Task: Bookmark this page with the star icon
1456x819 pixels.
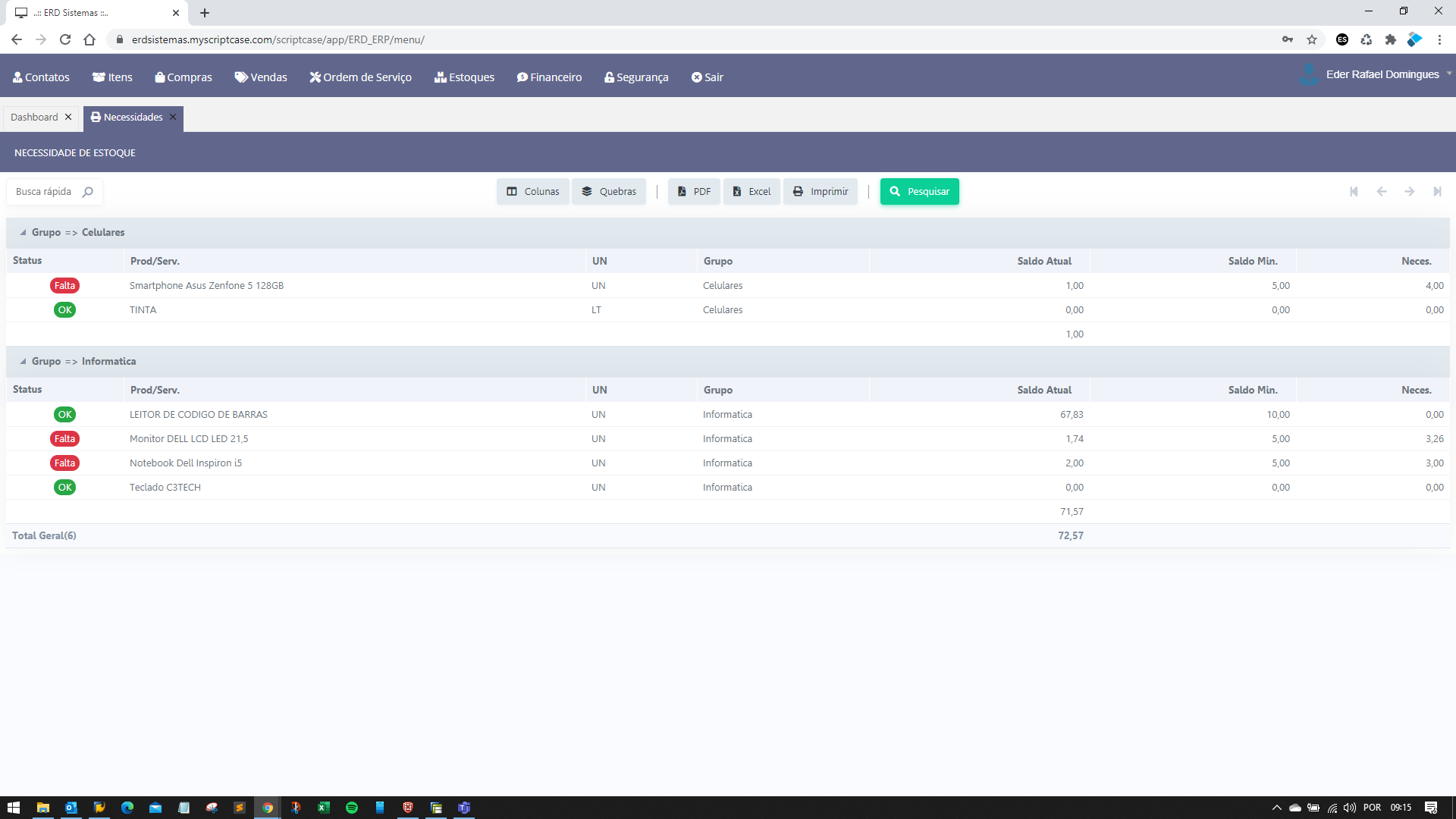Action: [x=1312, y=39]
